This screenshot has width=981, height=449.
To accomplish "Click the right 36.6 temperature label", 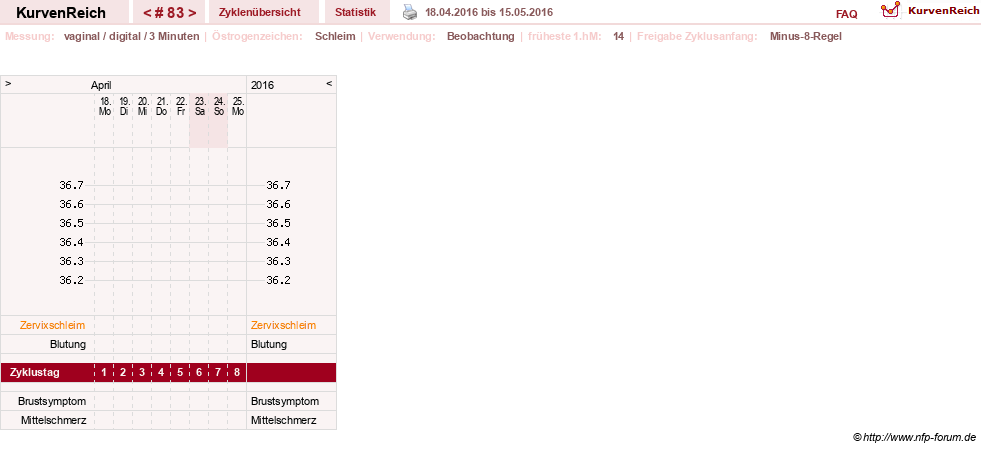I will click(x=278, y=204).
